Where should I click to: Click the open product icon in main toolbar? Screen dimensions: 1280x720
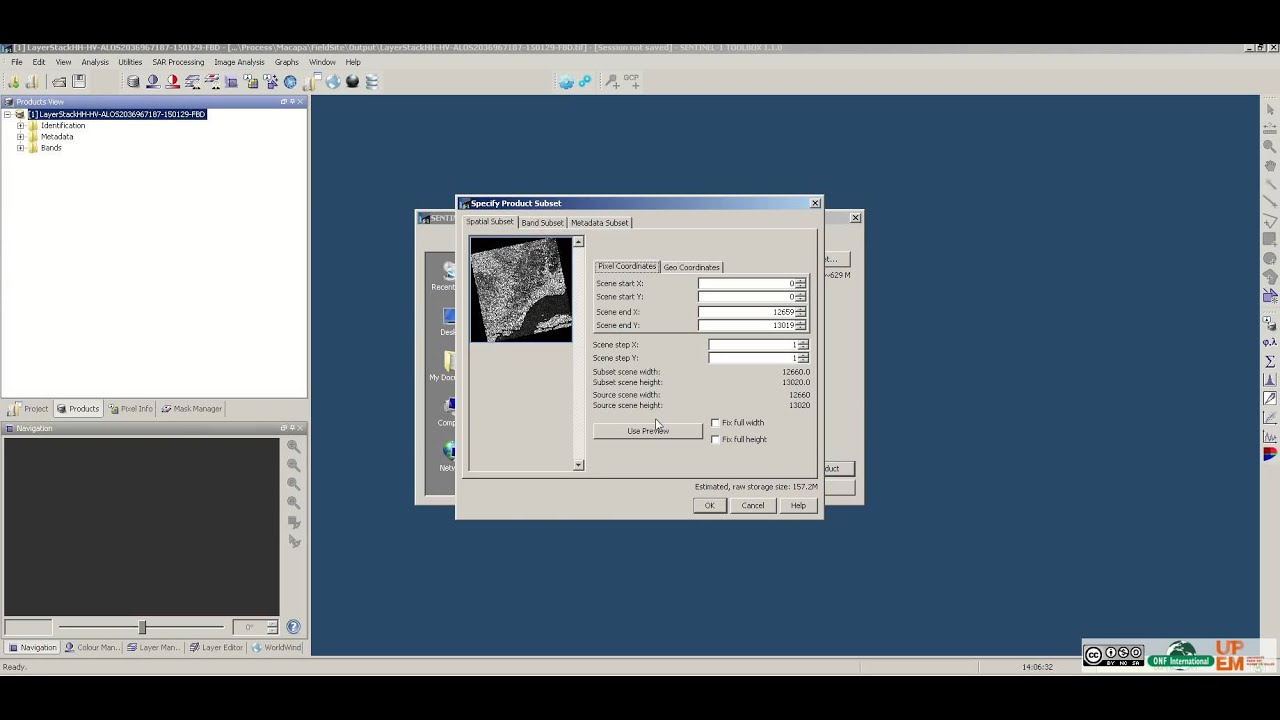[14, 82]
